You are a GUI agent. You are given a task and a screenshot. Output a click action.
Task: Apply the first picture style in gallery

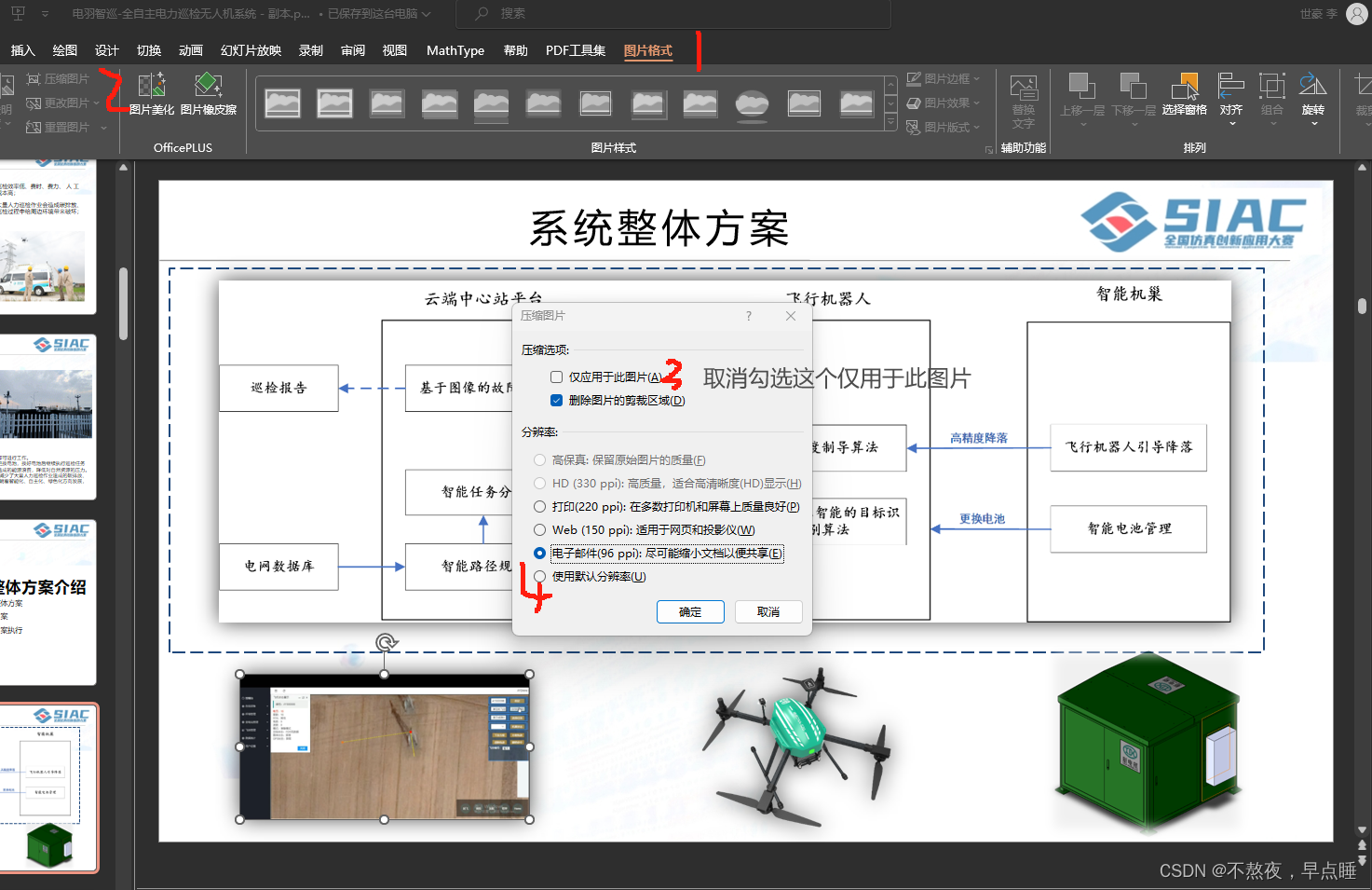(282, 103)
